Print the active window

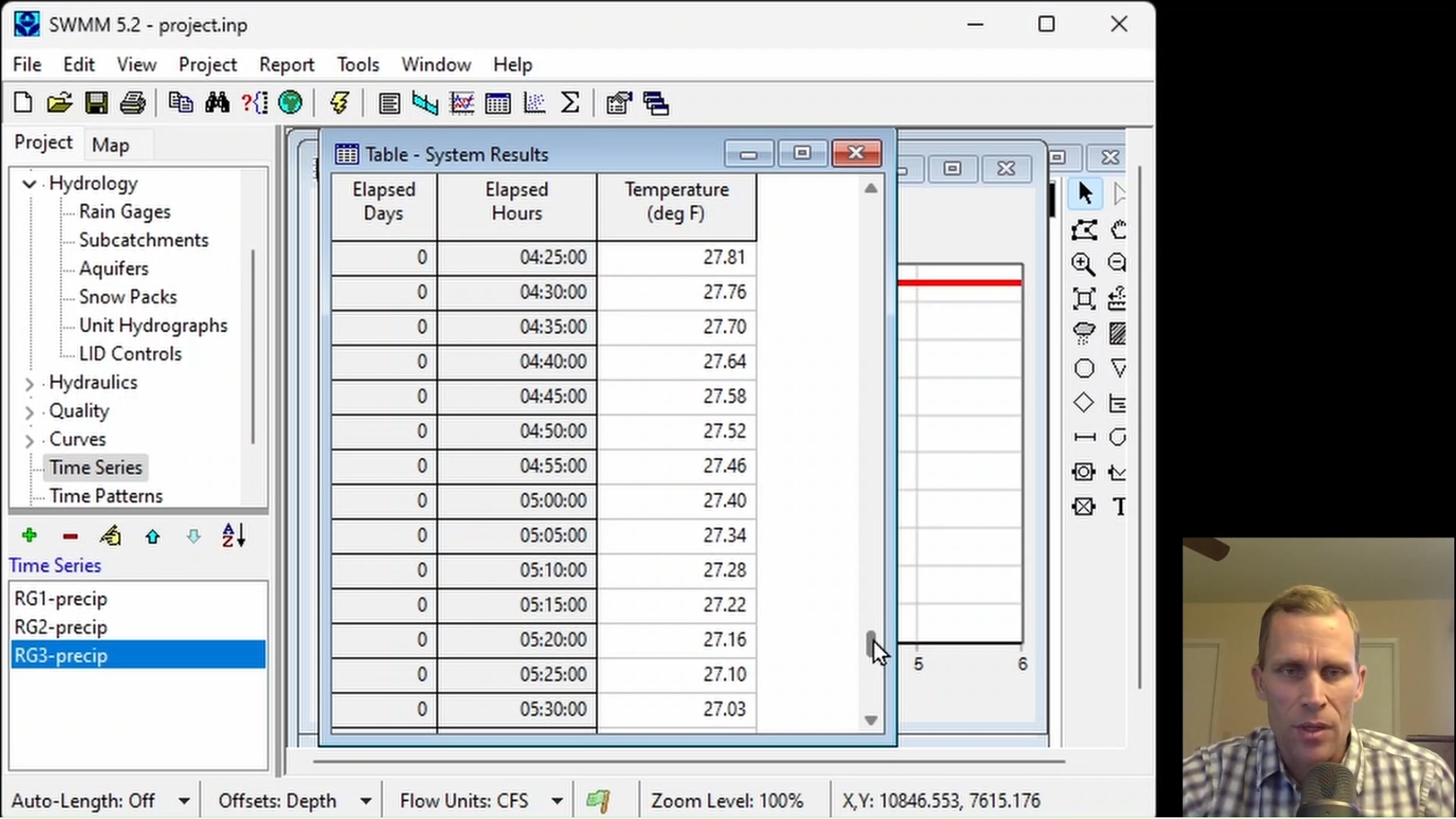point(132,103)
